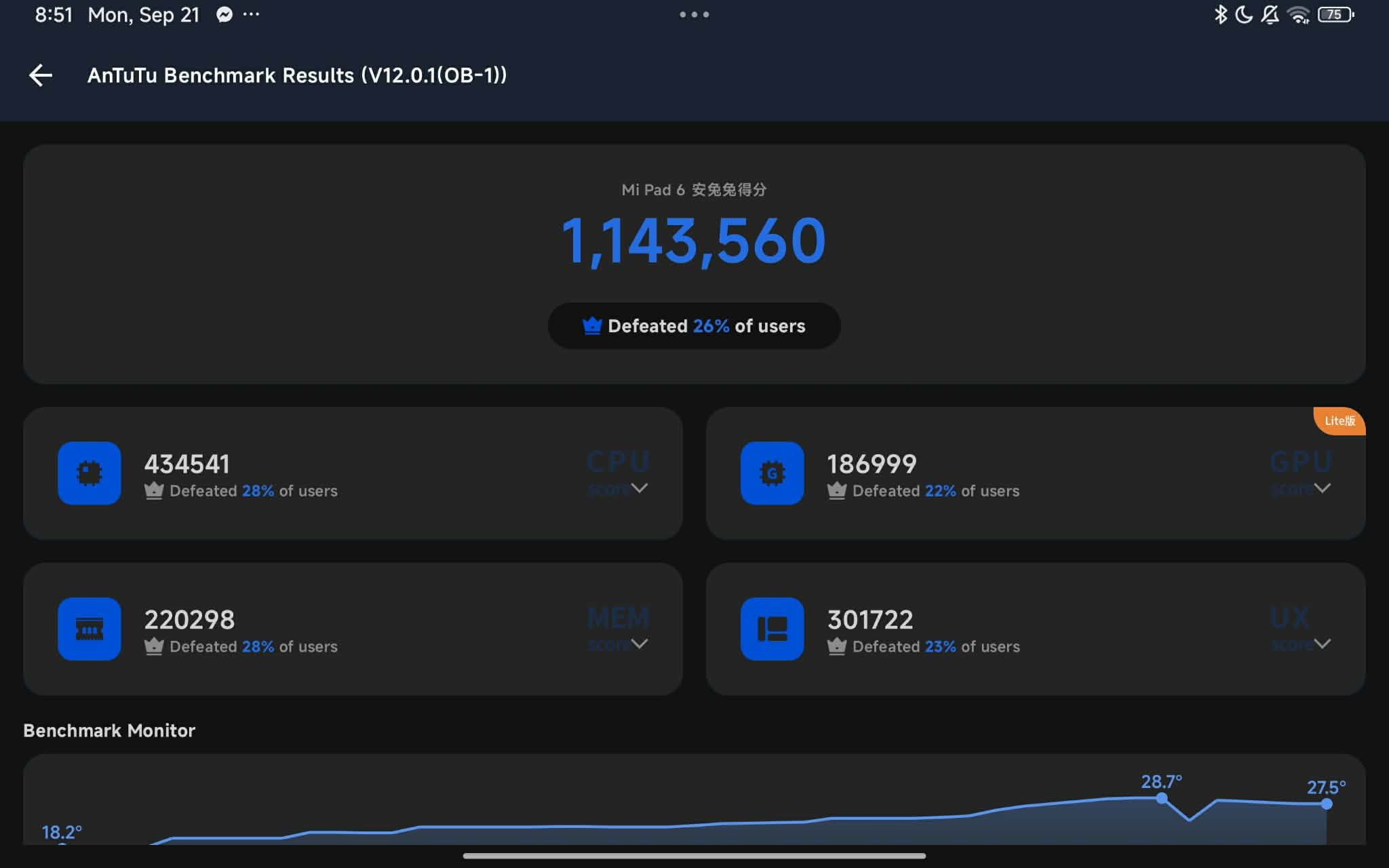Open the CPU score chip icon
Screen dimensions: 1389x868
90,473
